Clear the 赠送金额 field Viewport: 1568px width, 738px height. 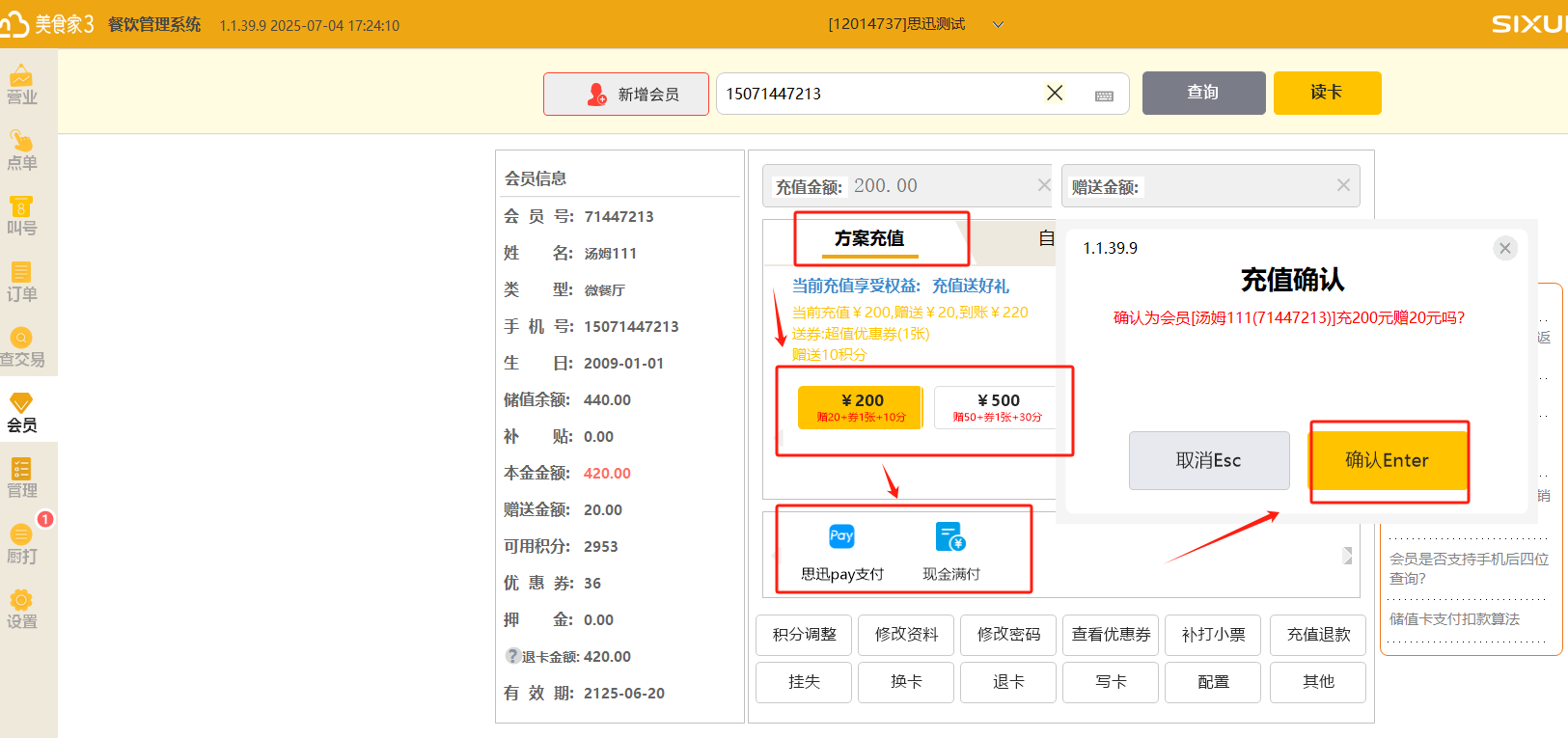[x=1343, y=185]
